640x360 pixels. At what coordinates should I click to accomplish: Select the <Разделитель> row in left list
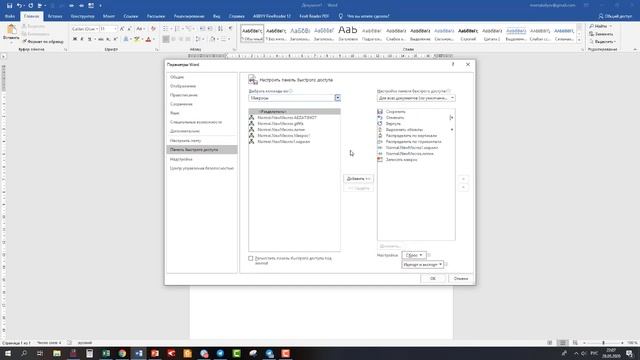pyautogui.click(x=294, y=111)
